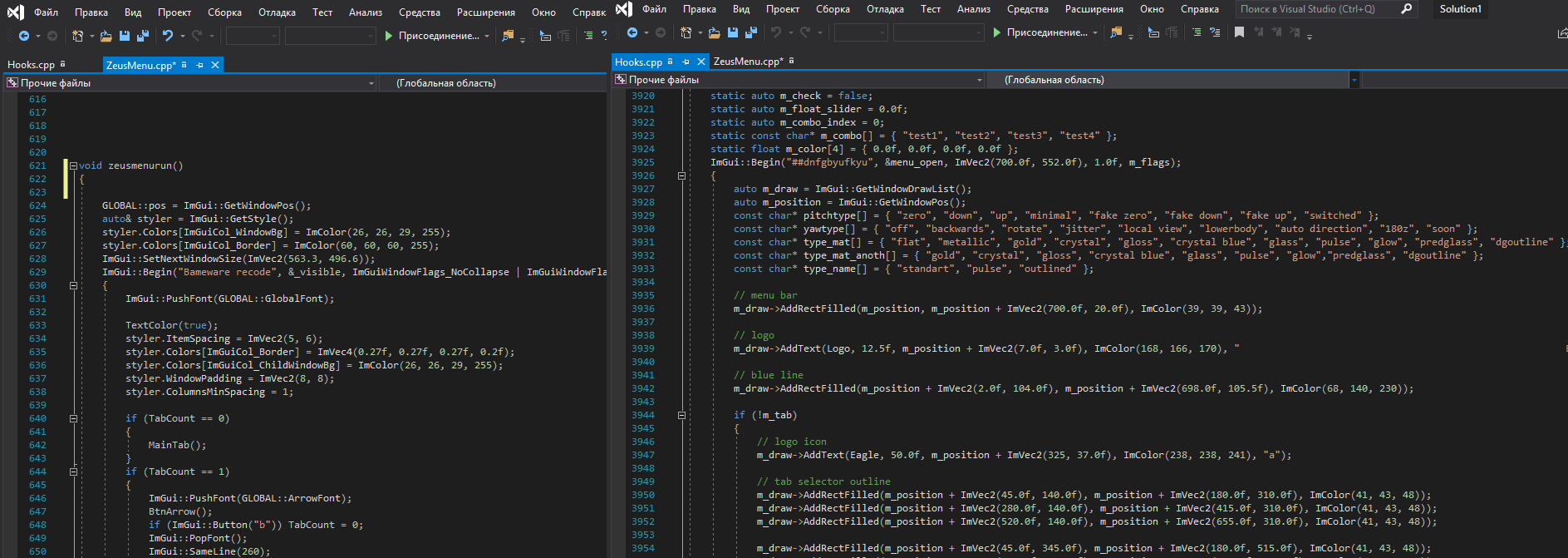Switch to Hooks.cpp tab in left editor
The height and width of the screenshot is (558, 1568).
tap(31, 65)
